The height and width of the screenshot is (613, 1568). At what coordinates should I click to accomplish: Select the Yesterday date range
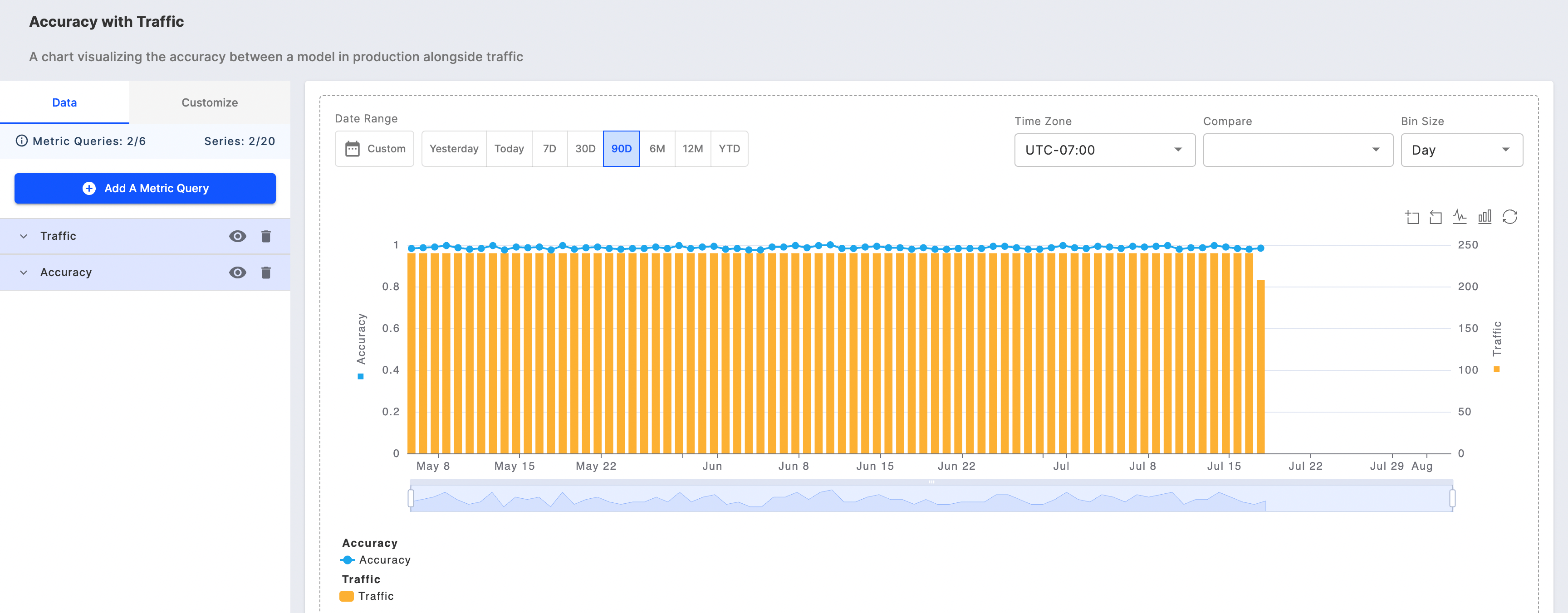pyautogui.click(x=454, y=149)
